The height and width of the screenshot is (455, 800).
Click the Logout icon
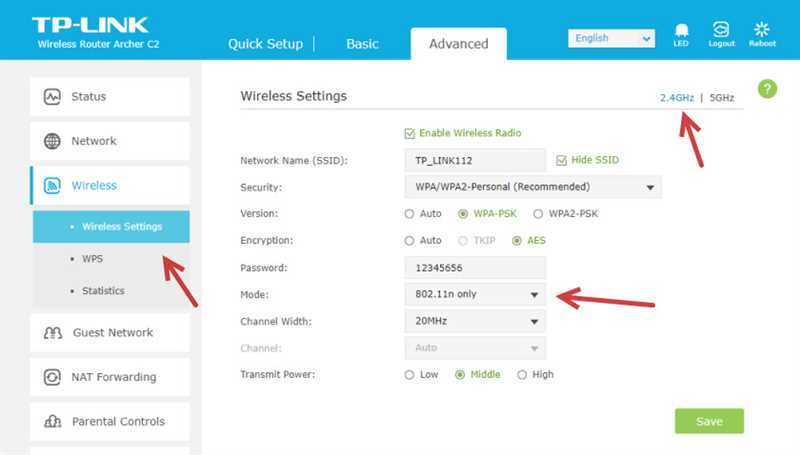pyautogui.click(x=721, y=30)
